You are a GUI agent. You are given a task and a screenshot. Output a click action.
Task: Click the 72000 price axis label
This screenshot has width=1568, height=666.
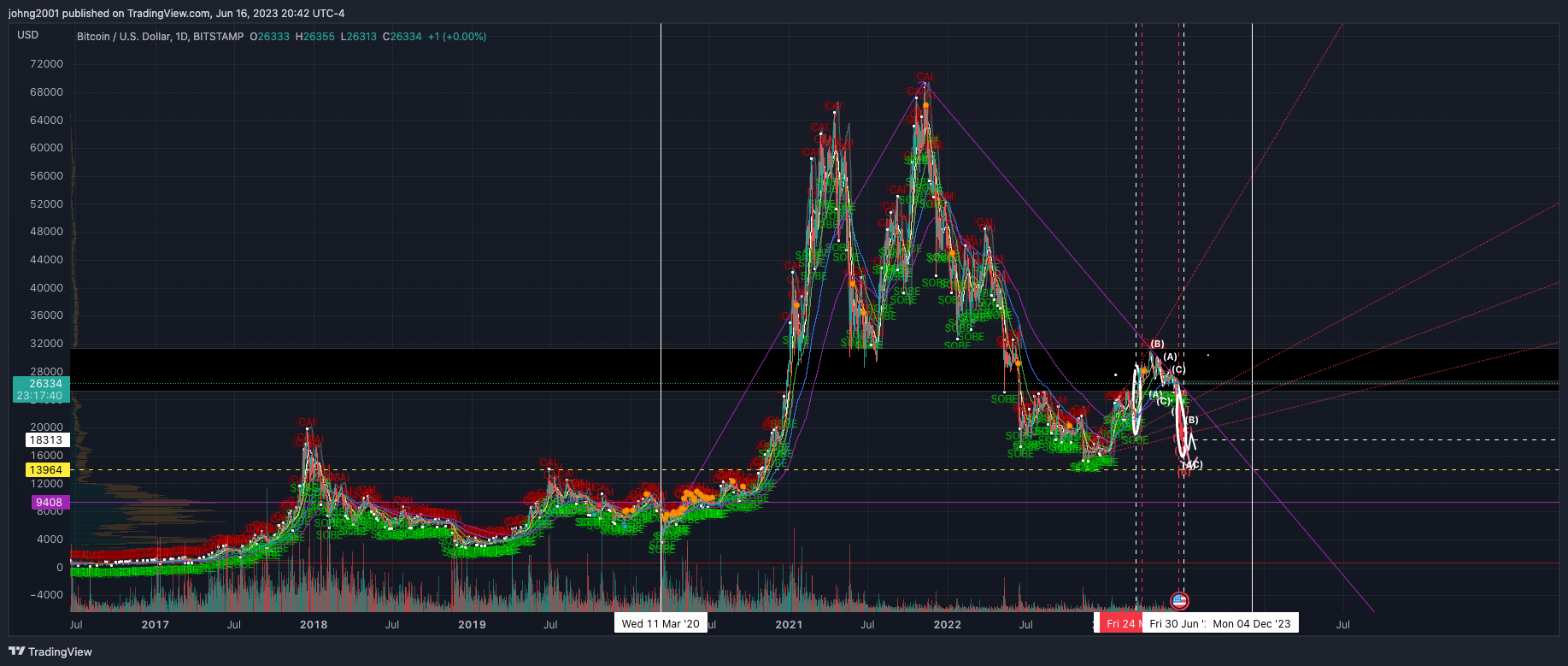click(46, 64)
